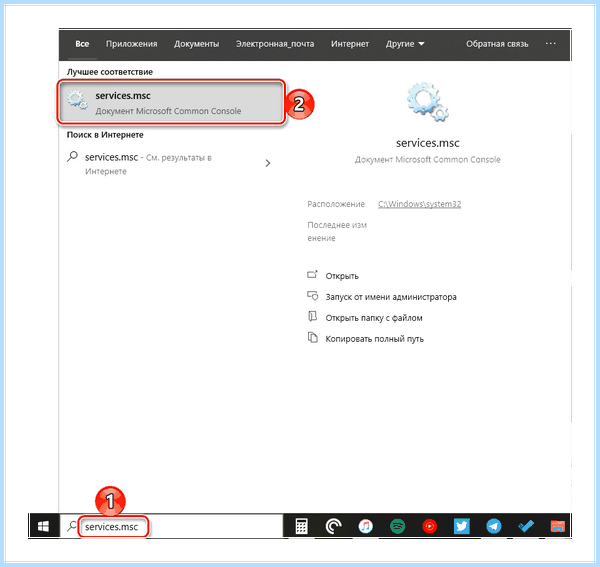
Task: Click the icon beside Открыть
Action: [312, 275]
